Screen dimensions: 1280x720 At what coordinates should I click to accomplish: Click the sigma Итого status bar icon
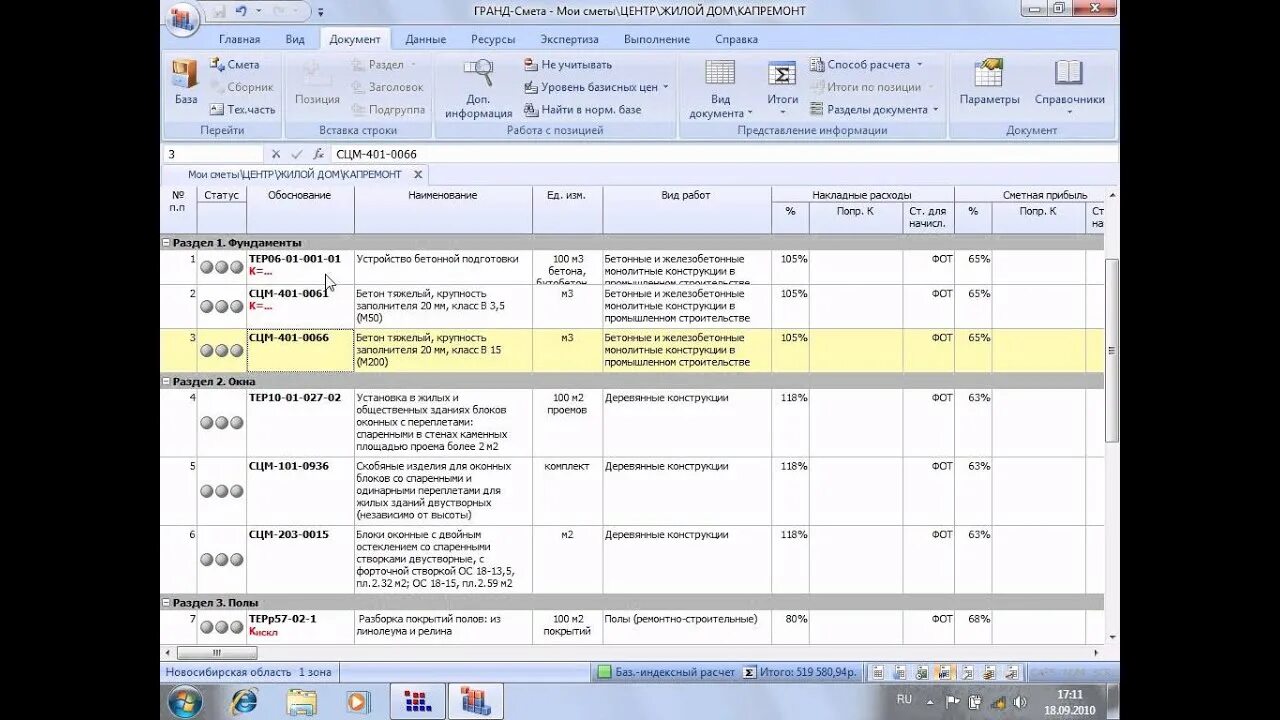[748, 672]
